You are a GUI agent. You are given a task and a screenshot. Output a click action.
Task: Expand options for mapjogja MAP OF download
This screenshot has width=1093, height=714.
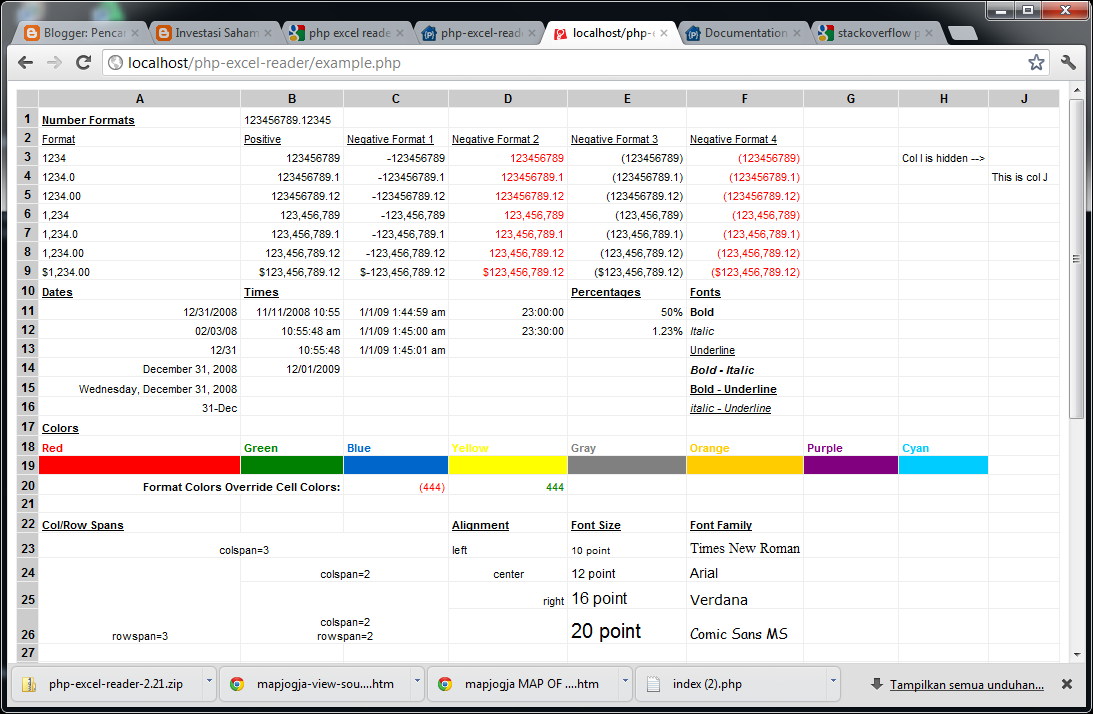click(x=623, y=684)
